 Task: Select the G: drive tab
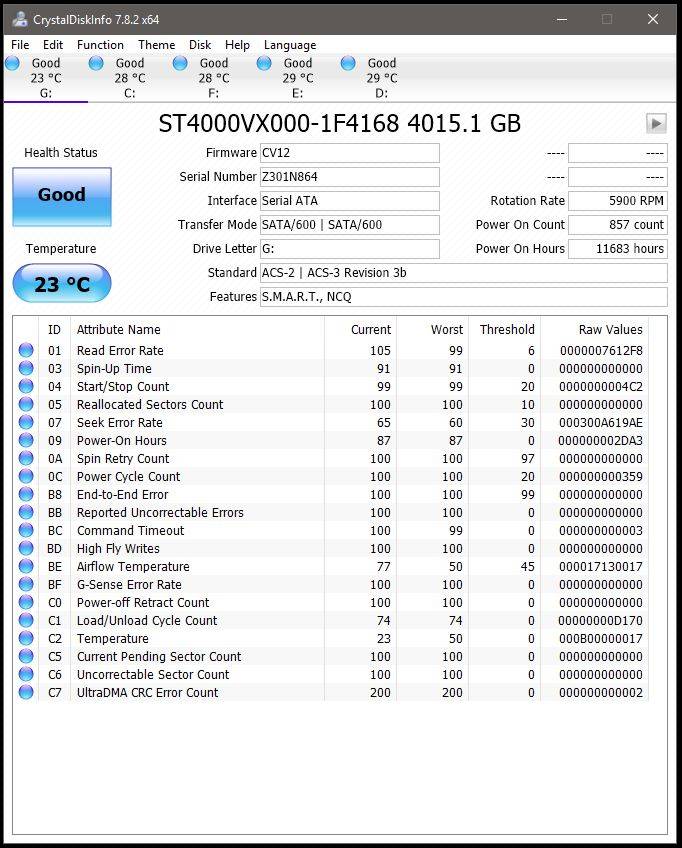(x=45, y=78)
